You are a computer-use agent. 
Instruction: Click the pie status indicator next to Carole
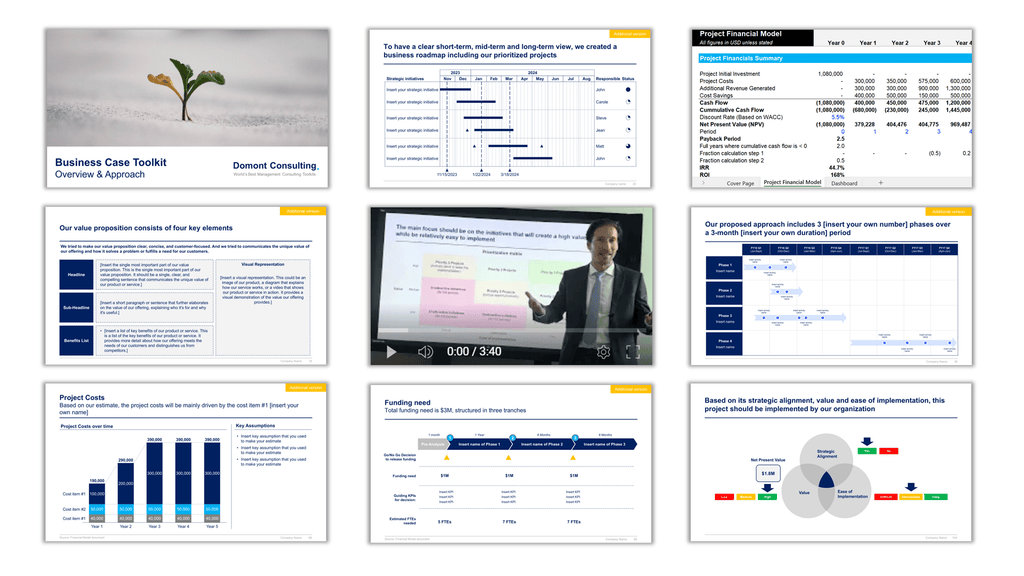point(628,102)
